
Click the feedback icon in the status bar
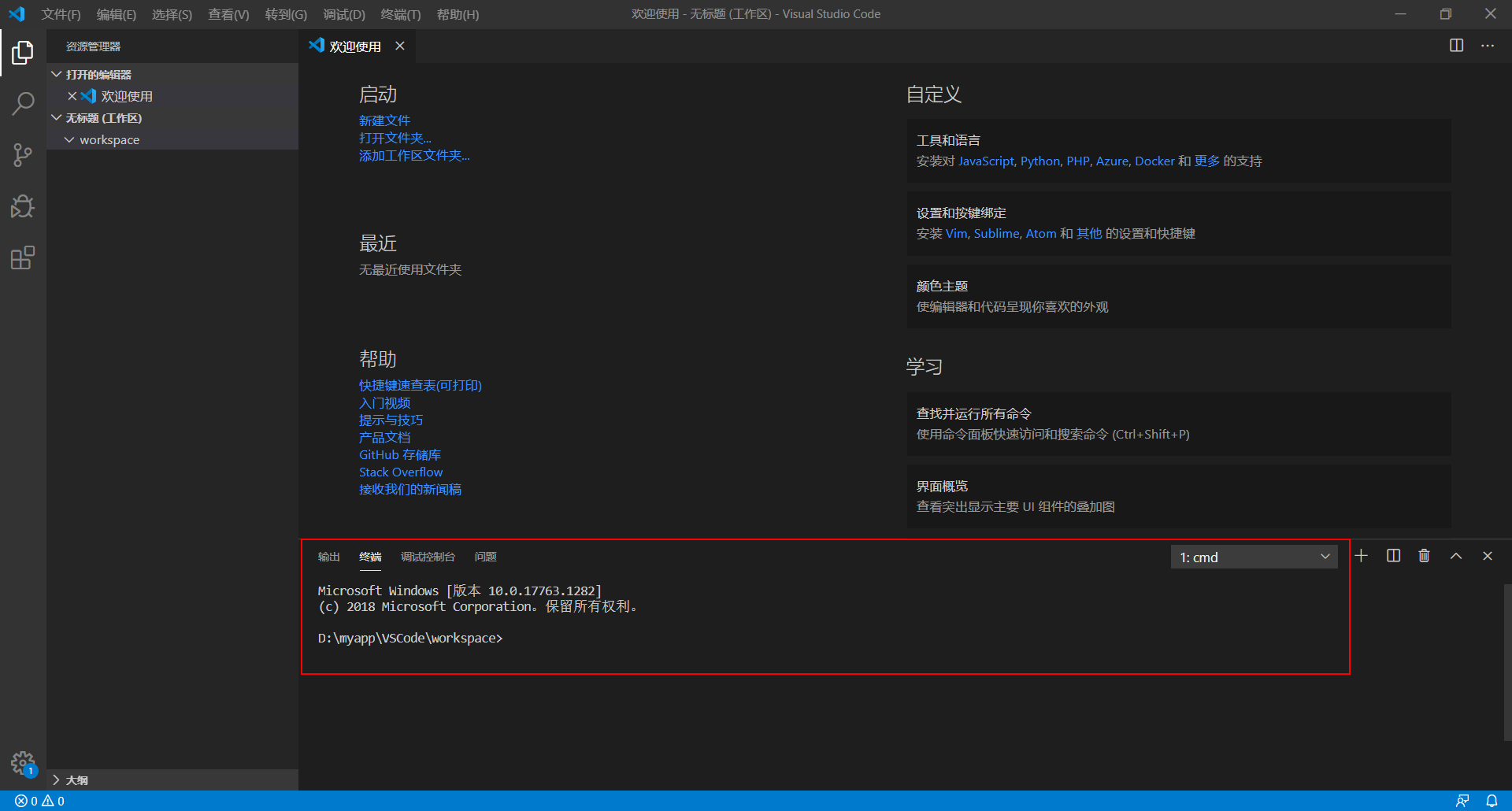coord(1462,801)
